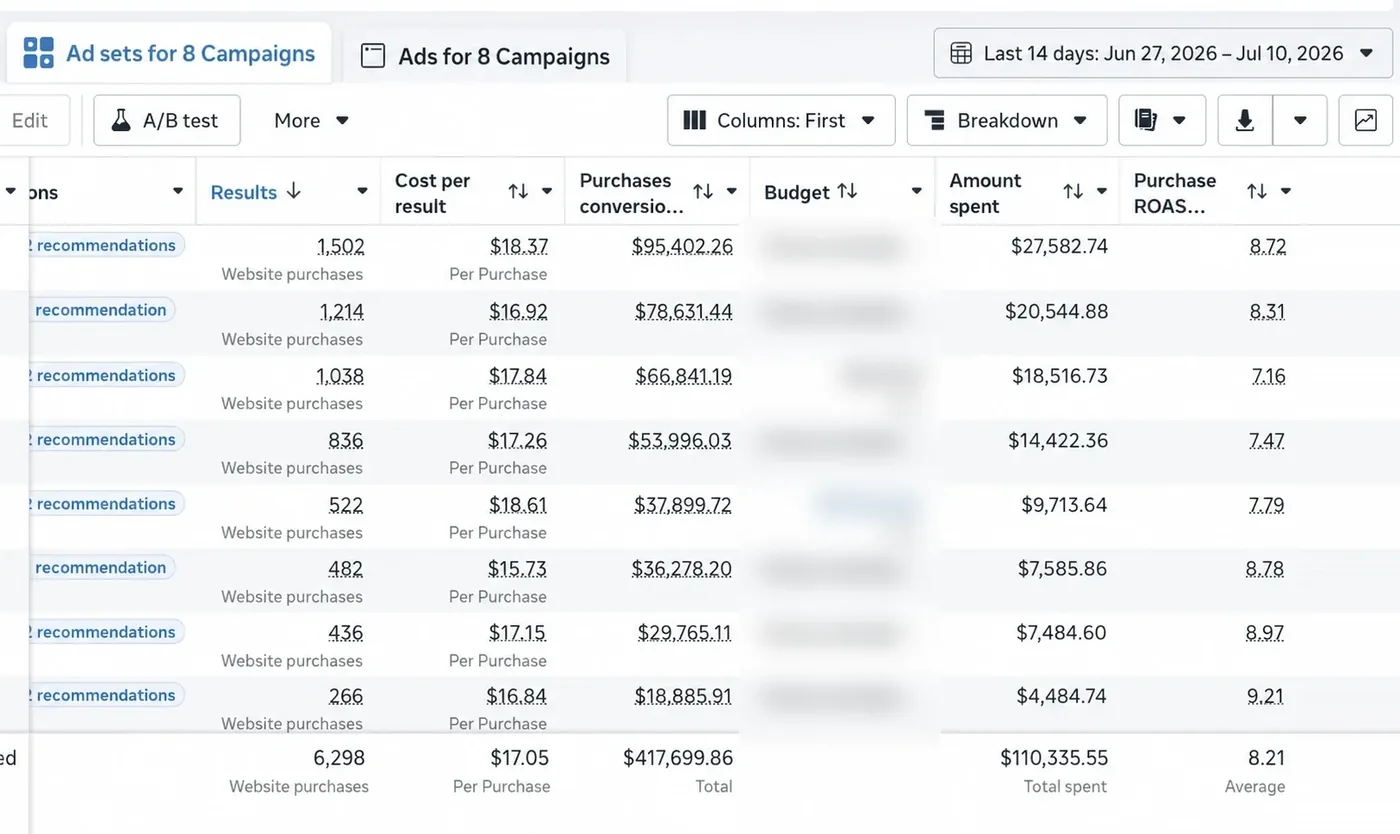
Task: Sort by Purchases conversion value arrows
Action: click(703, 191)
